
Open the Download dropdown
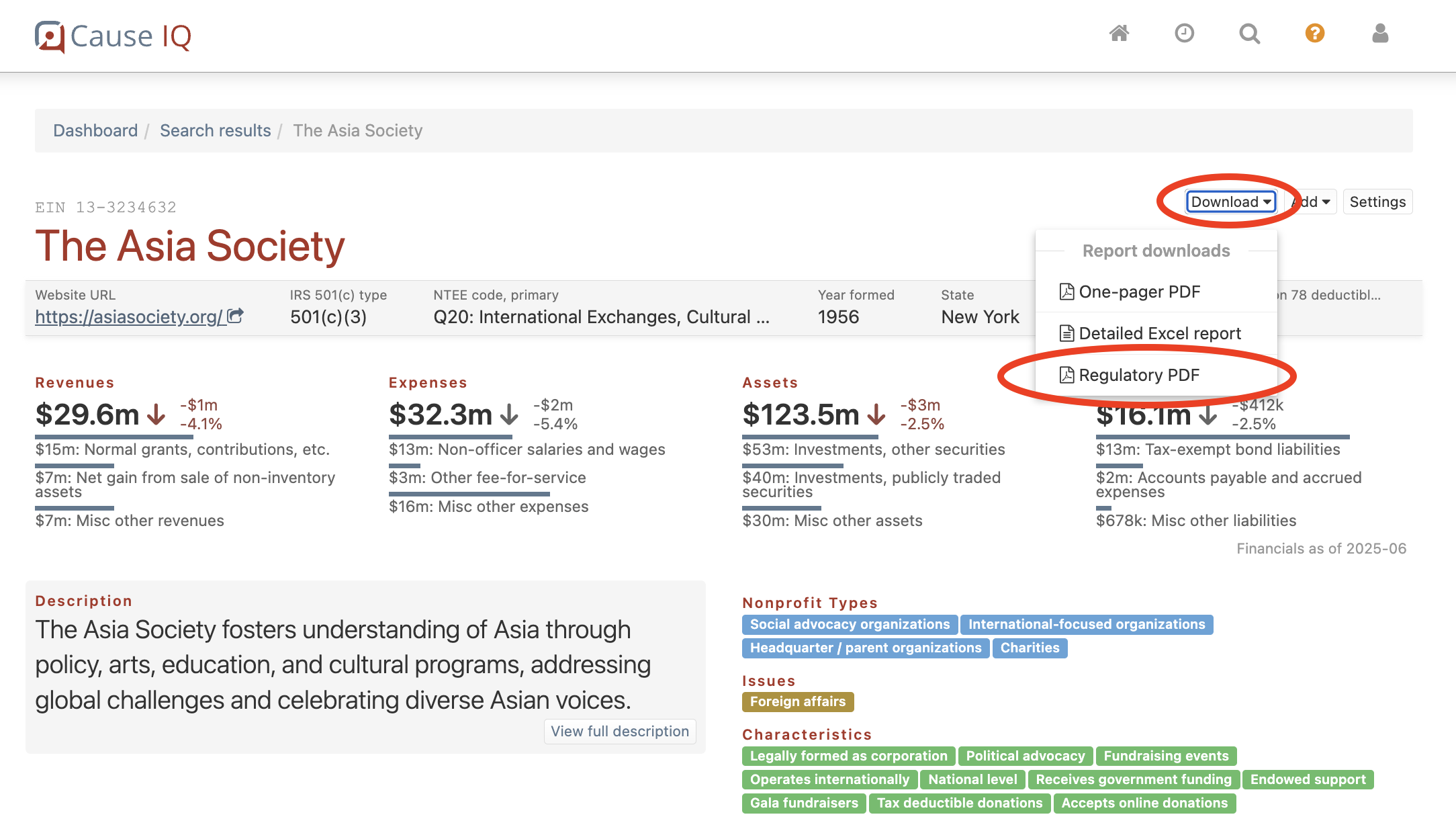pos(1231,202)
